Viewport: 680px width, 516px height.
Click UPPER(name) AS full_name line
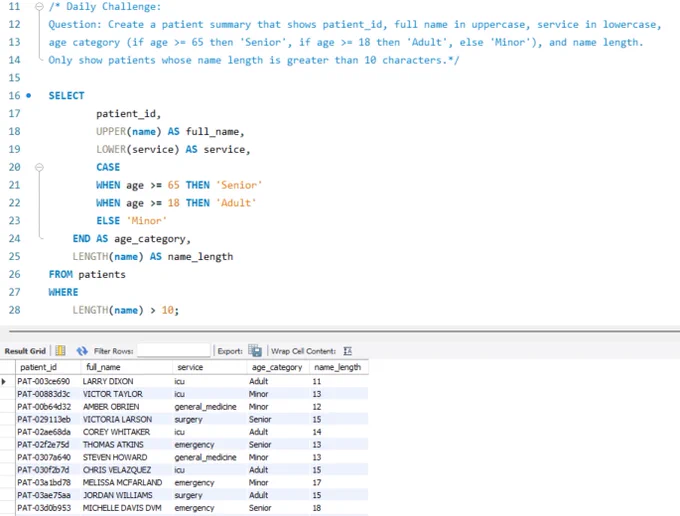tap(170, 131)
